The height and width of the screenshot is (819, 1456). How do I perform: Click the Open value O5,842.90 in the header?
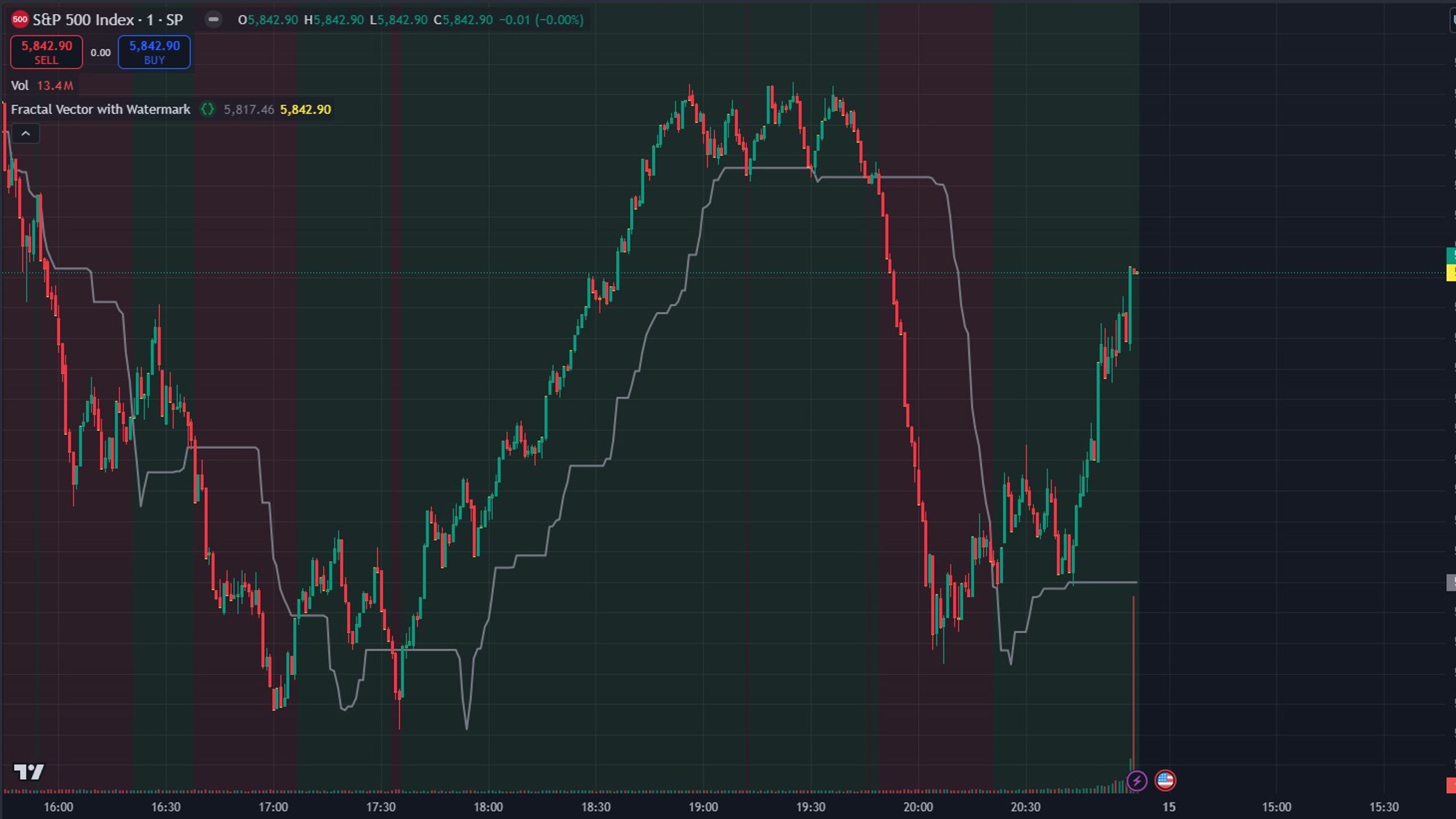pos(268,20)
